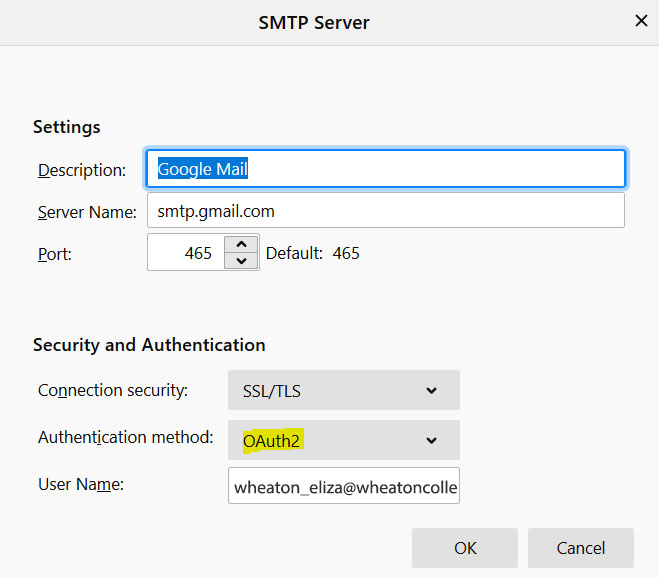
Task: Open the Authentication method dropdown showing OAuth2
Action: pyautogui.click(x=343, y=440)
